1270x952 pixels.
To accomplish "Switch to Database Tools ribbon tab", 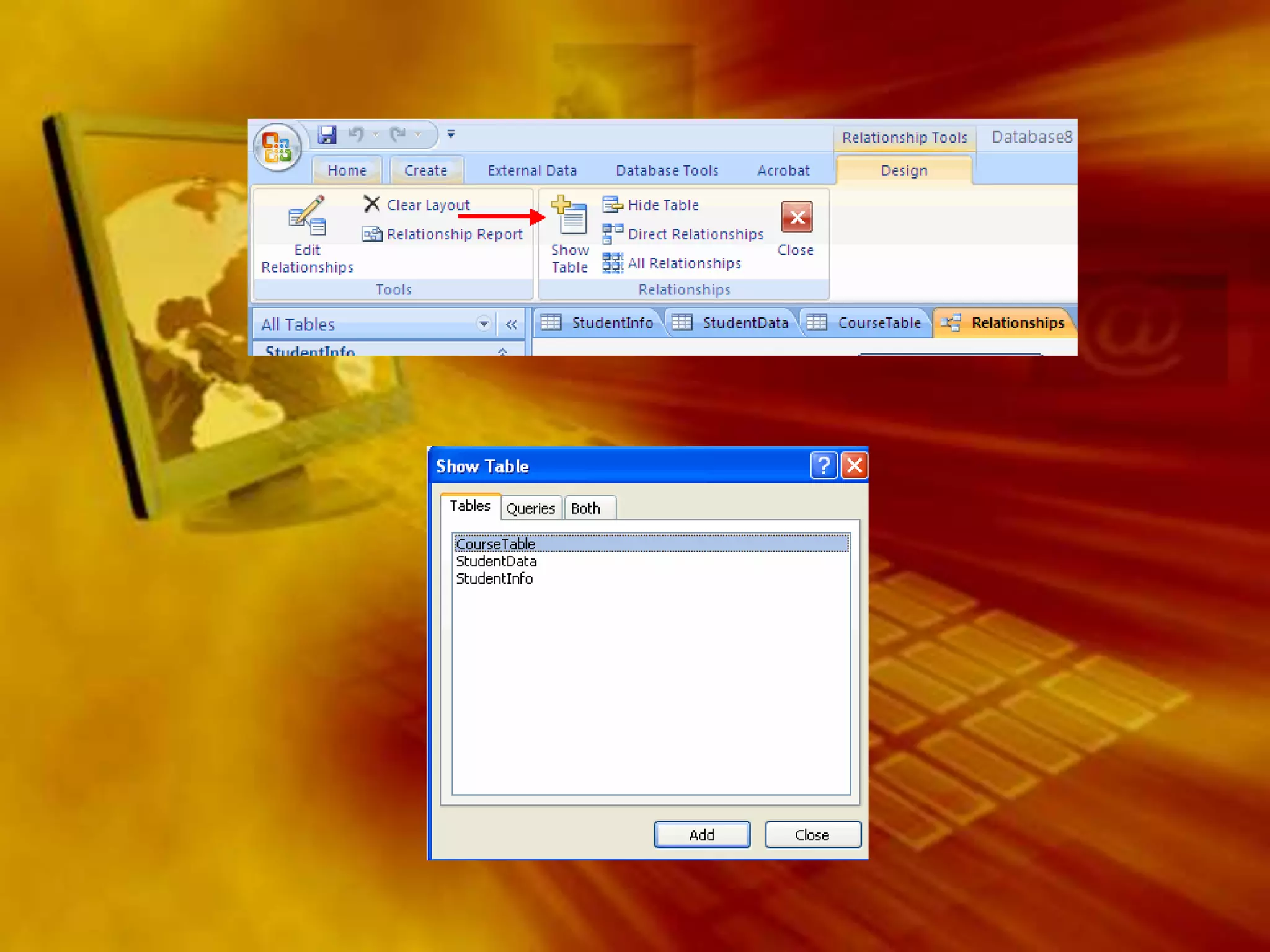I will (x=667, y=170).
